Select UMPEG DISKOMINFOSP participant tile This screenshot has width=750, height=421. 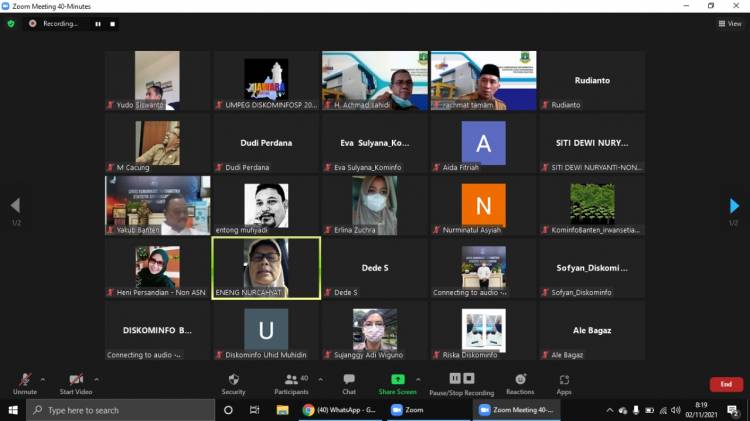tap(266, 81)
